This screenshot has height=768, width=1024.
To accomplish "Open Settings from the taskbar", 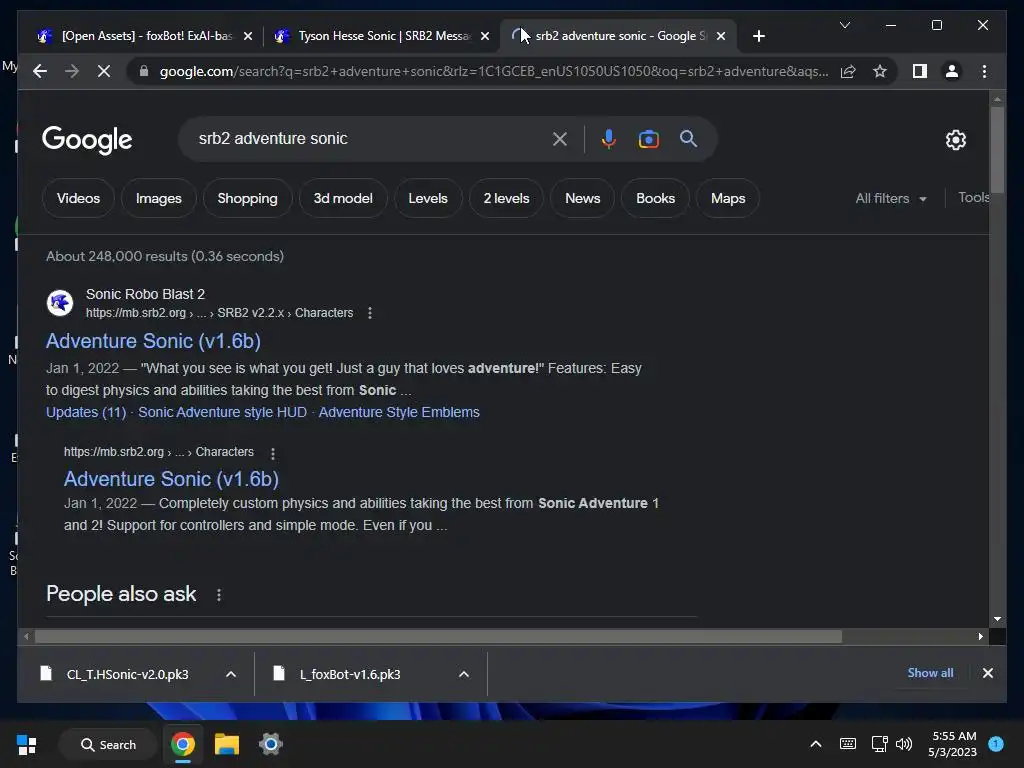I will tap(270, 744).
